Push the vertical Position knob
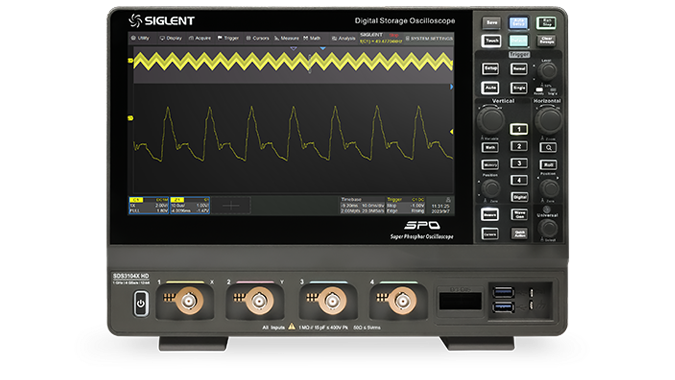 click(x=491, y=188)
